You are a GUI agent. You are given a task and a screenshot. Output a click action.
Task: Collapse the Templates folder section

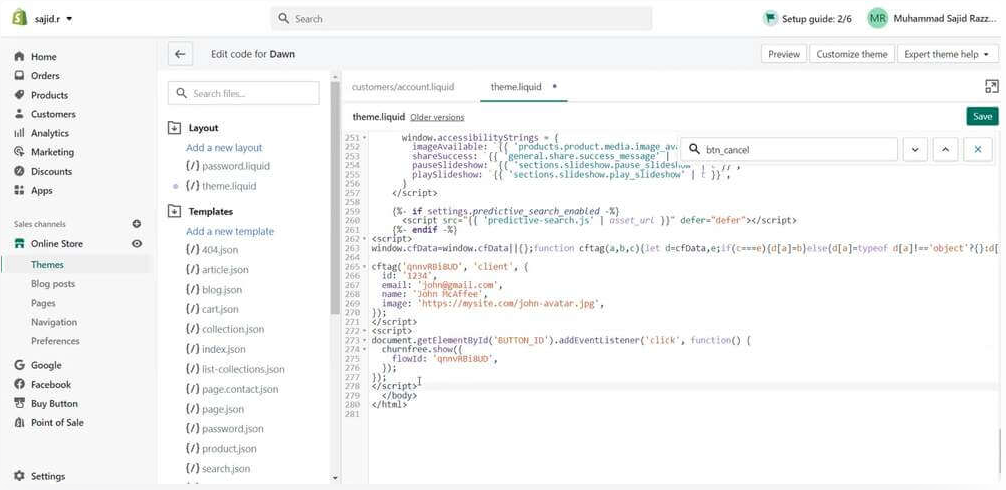[174, 211]
